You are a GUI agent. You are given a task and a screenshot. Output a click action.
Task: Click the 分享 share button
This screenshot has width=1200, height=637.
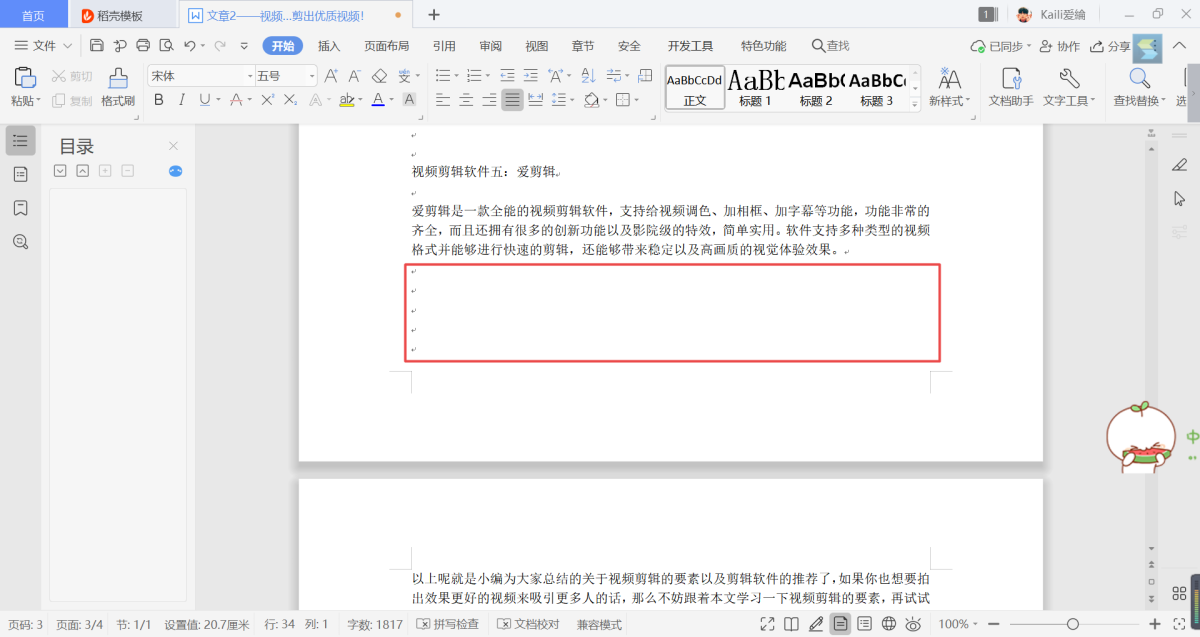[x=1110, y=46]
